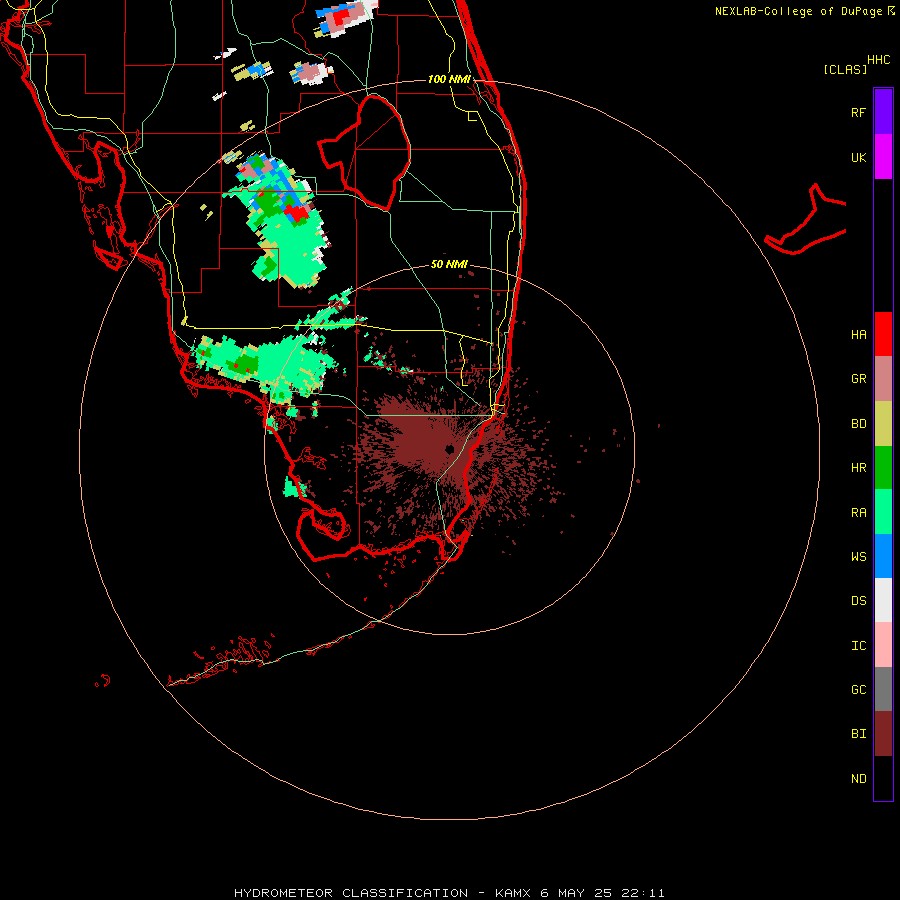Click the IC pink legend swatch
Viewport: 900px width, 900px height.
click(x=883, y=645)
